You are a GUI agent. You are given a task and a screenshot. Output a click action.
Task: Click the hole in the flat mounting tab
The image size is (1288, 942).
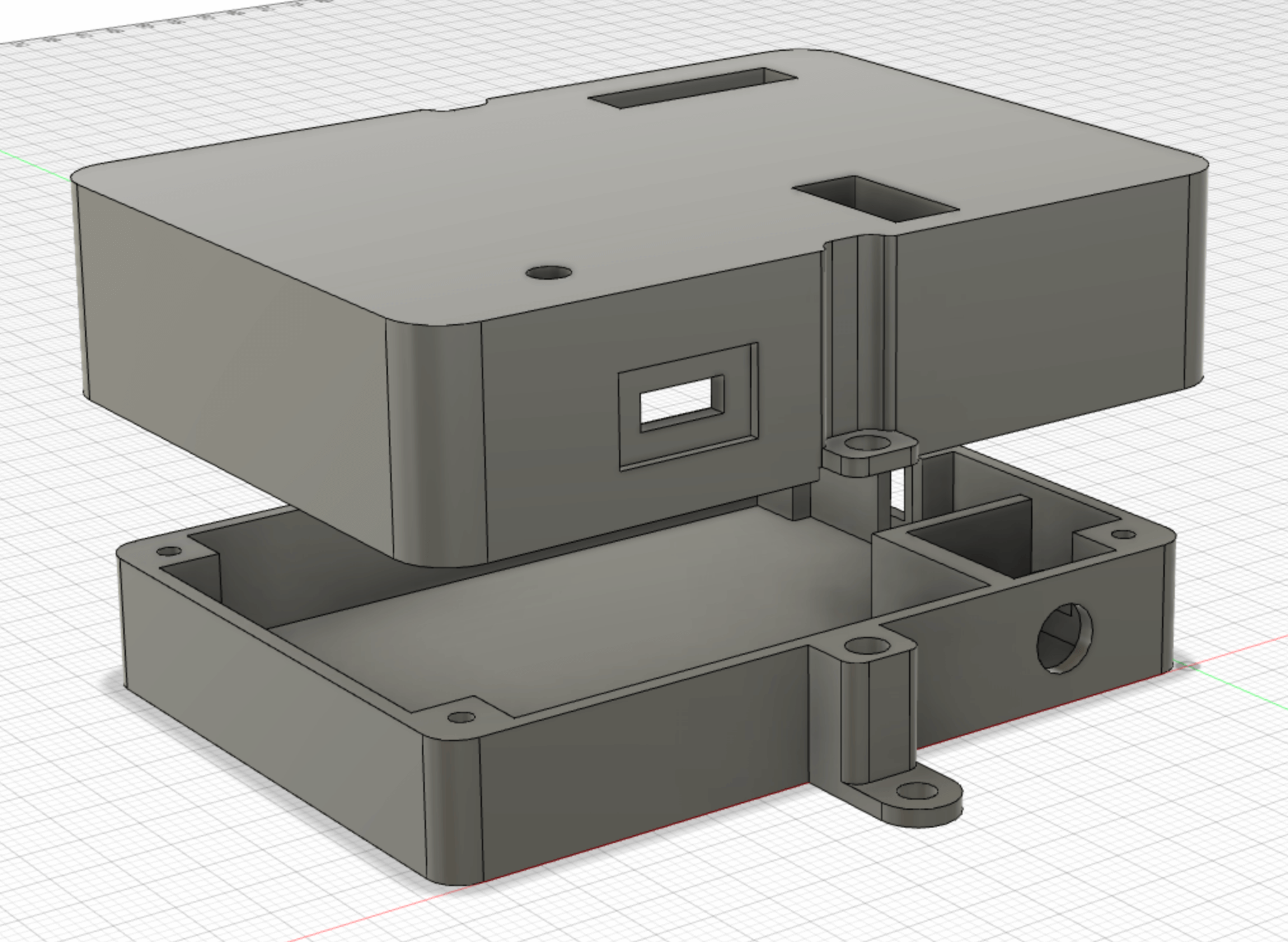[x=915, y=792]
